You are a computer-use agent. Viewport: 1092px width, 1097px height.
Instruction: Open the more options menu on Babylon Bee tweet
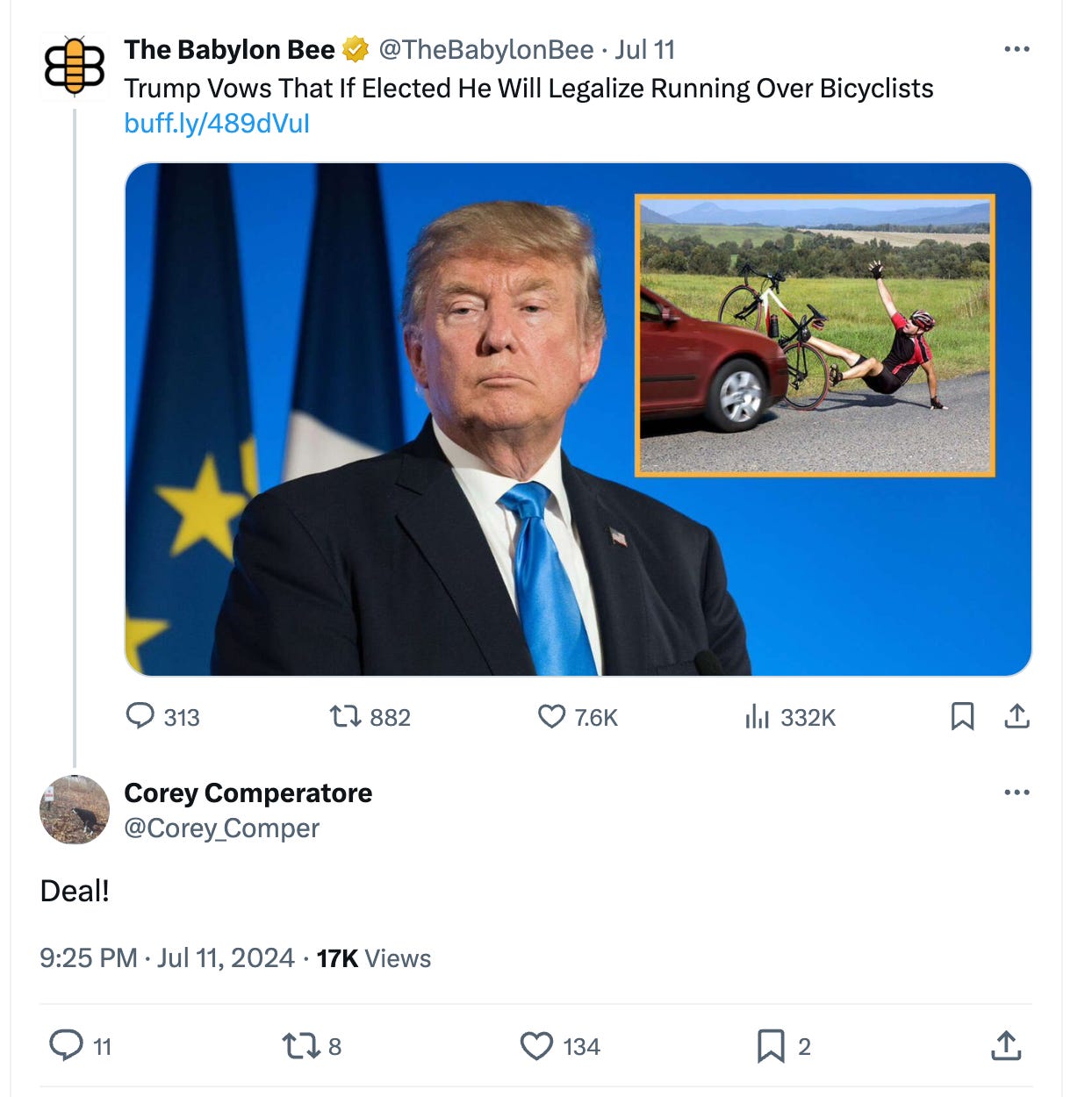pyautogui.click(x=1017, y=49)
